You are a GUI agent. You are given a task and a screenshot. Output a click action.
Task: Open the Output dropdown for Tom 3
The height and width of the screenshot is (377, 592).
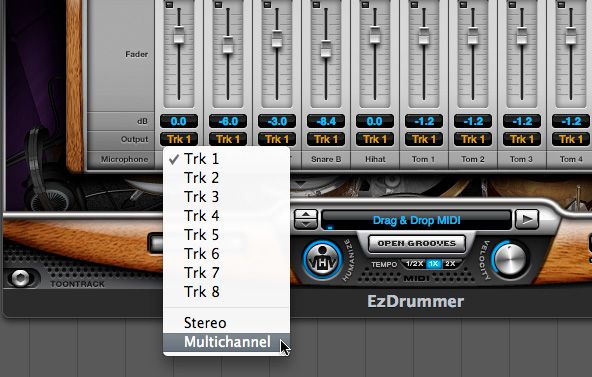[522, 139]
